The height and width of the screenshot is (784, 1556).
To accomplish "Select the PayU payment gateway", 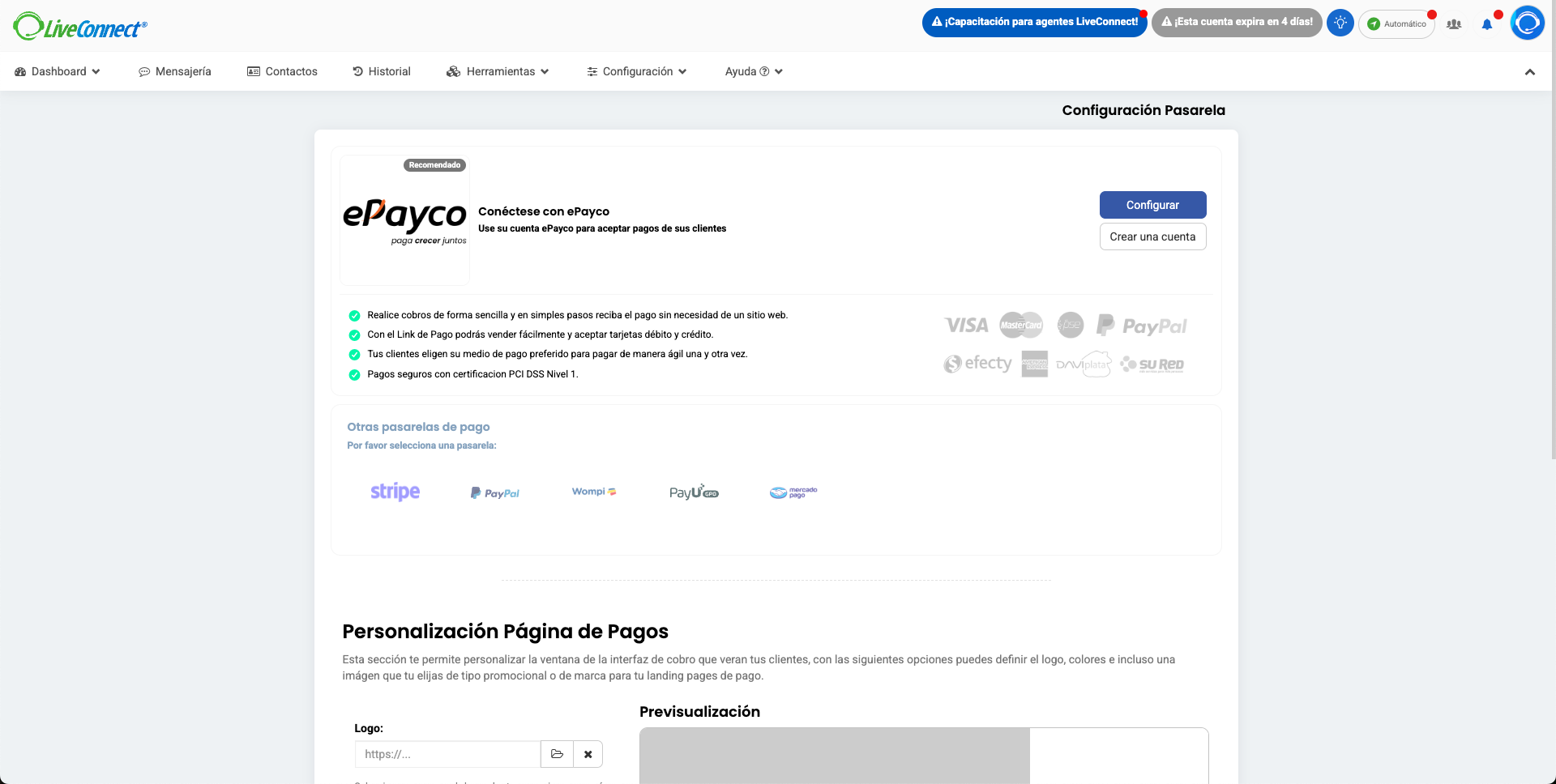I will click(x=693, y=492).
